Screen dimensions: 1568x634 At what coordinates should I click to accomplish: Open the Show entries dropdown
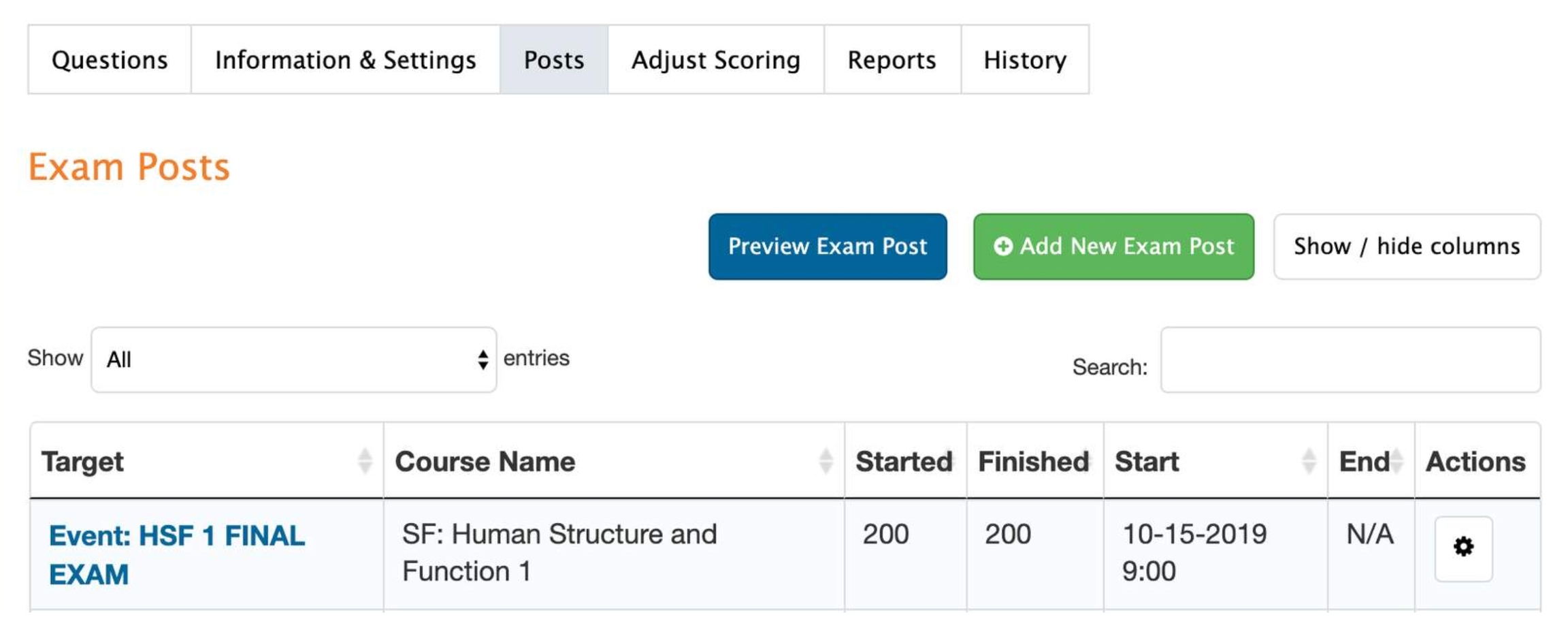(x=293, y=360)
